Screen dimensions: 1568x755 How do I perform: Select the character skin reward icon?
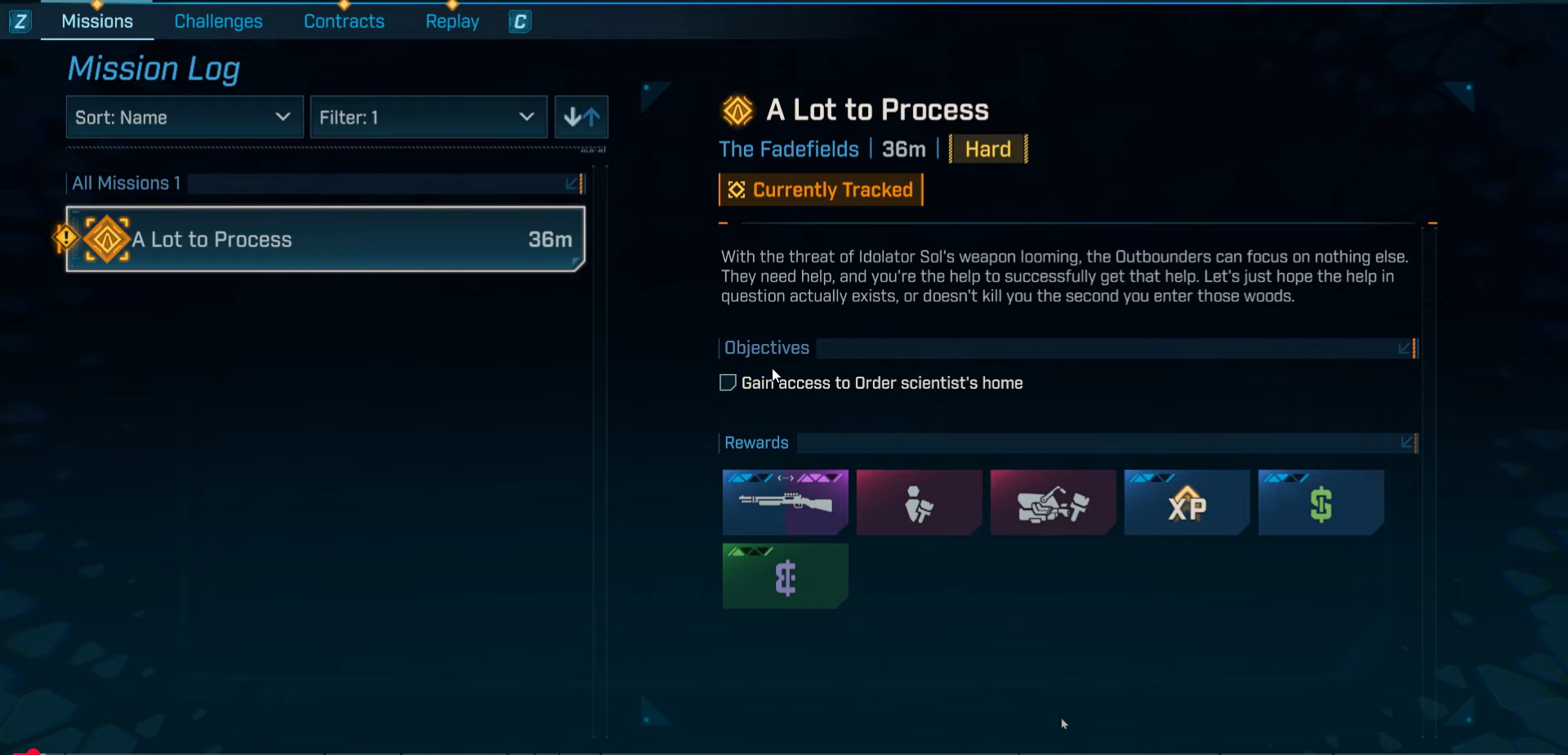pos(919,502)
